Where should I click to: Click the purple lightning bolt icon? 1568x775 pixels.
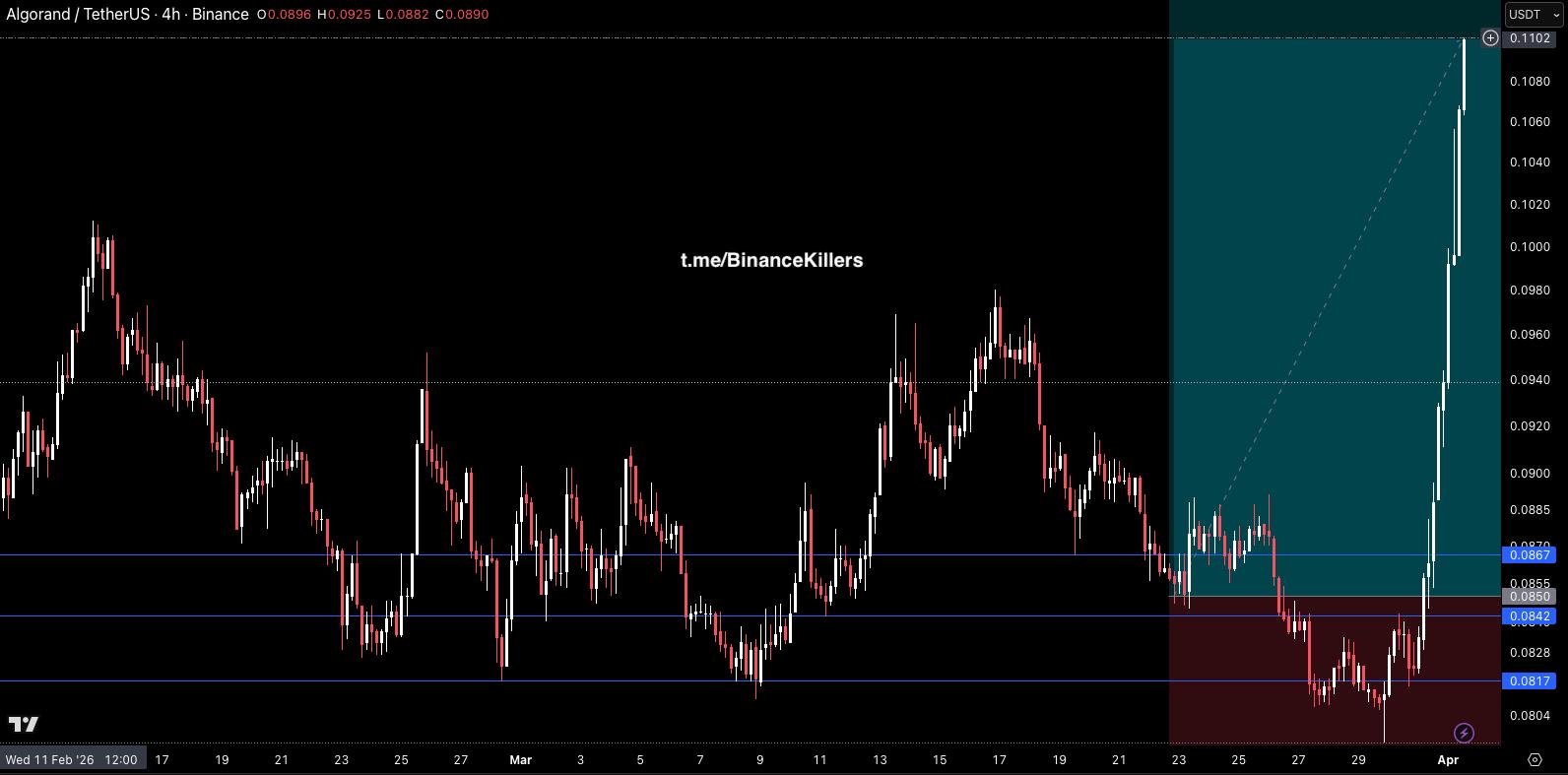coord(1464,733)
